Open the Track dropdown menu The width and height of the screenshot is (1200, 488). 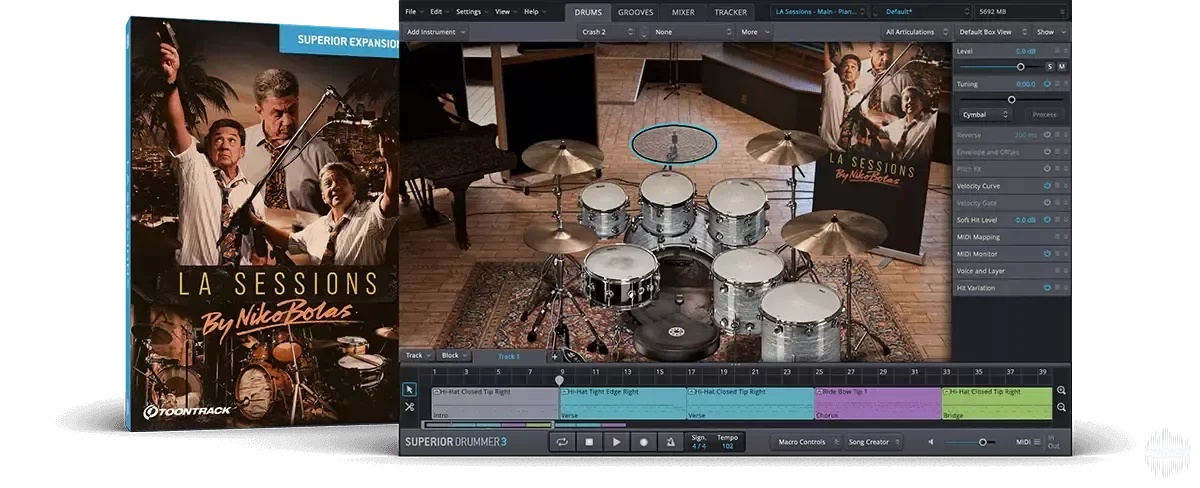tap(419, 356)
